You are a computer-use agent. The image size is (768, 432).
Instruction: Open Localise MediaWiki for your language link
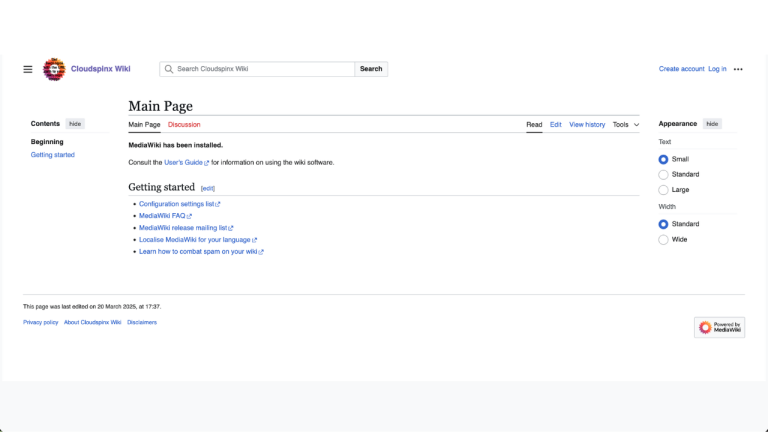[194, 240]
